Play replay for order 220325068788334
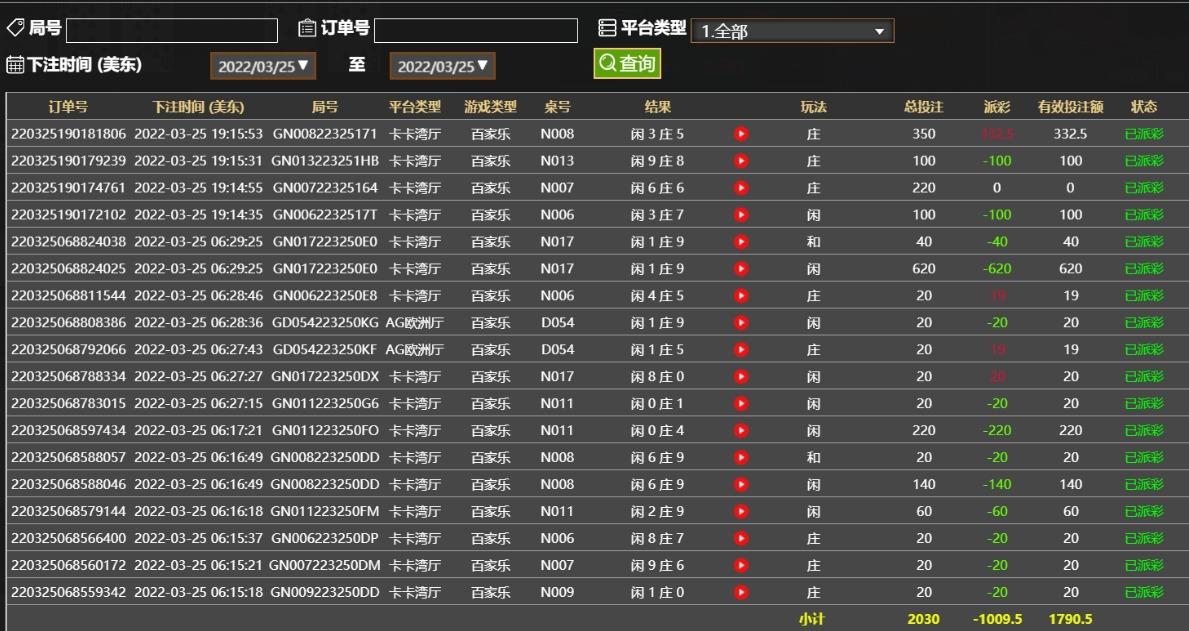This screenshot has width=1189, height=631. coord(741,377)
